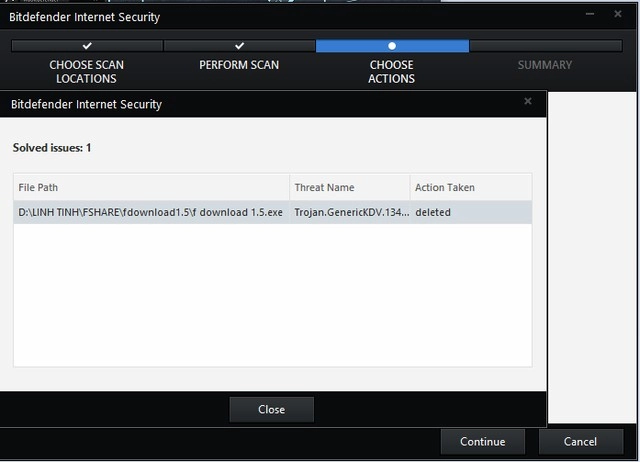The width and height of the screenshot is (640, 462).
Task: Minimize the main Bitdefender window
Action: tap(590, 14)
